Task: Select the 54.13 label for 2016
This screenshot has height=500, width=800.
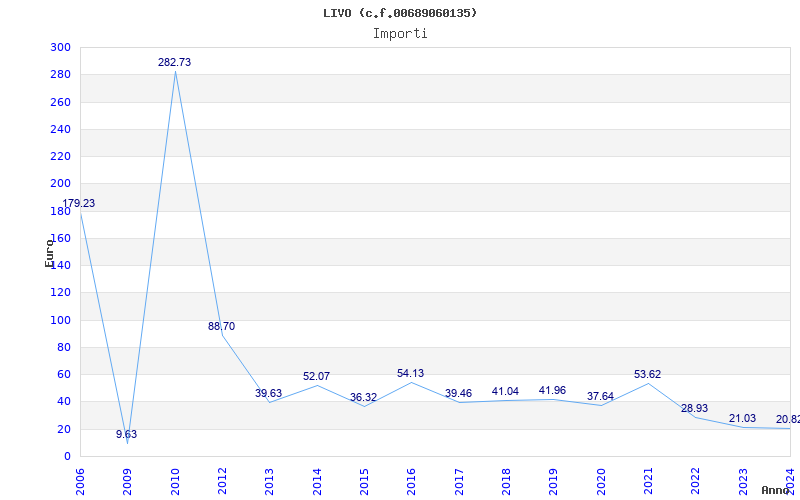Action: pyautogui.click(x=410, y=373)
